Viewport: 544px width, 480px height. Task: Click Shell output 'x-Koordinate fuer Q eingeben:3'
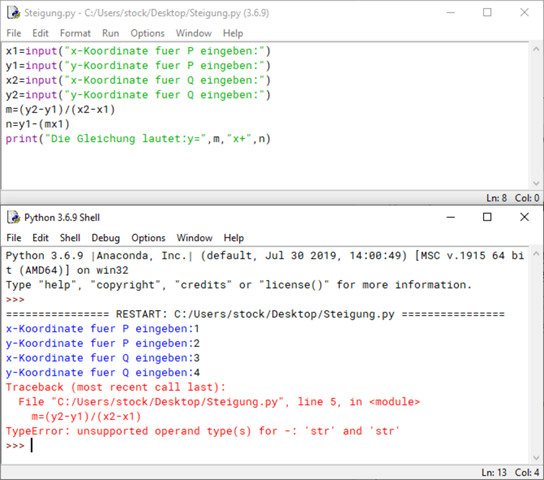point(103,358)
